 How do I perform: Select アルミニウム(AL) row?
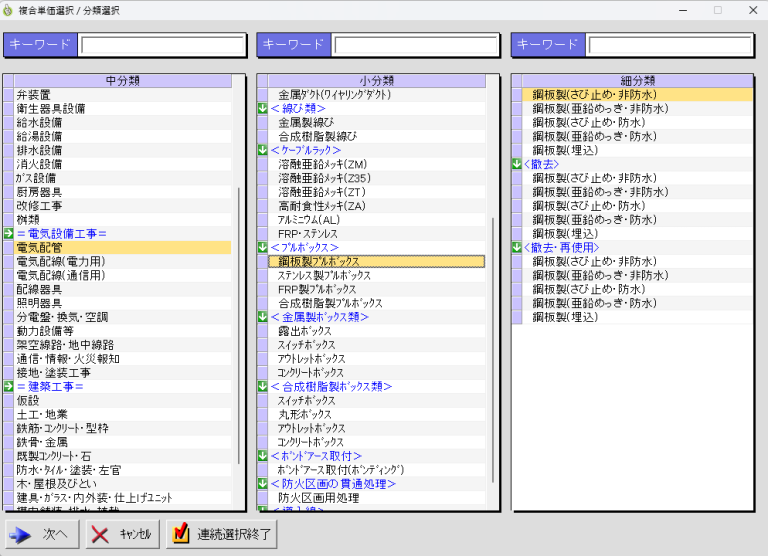(x=377, y=219)
